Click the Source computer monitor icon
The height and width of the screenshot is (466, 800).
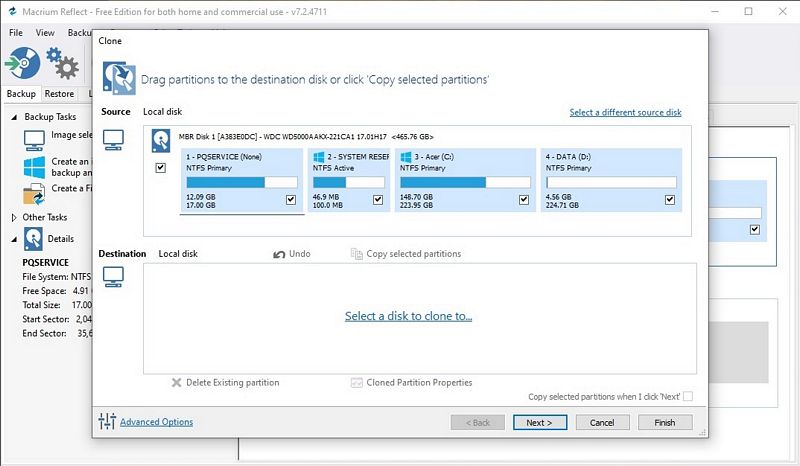pyautogui.click(x=113, y=139)
